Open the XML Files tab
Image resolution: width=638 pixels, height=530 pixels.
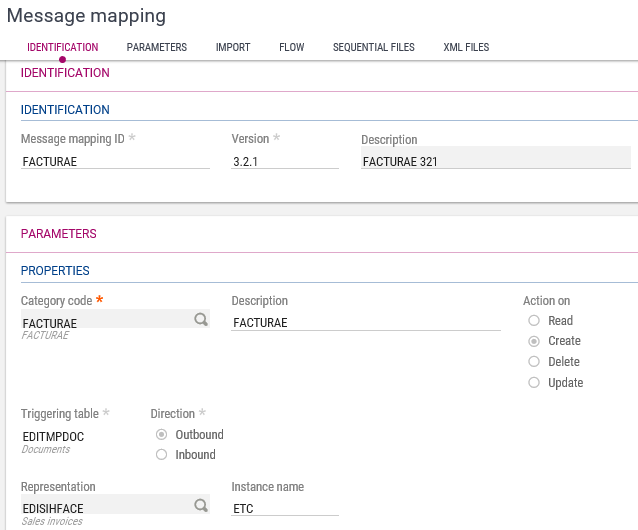coord(466,47)
